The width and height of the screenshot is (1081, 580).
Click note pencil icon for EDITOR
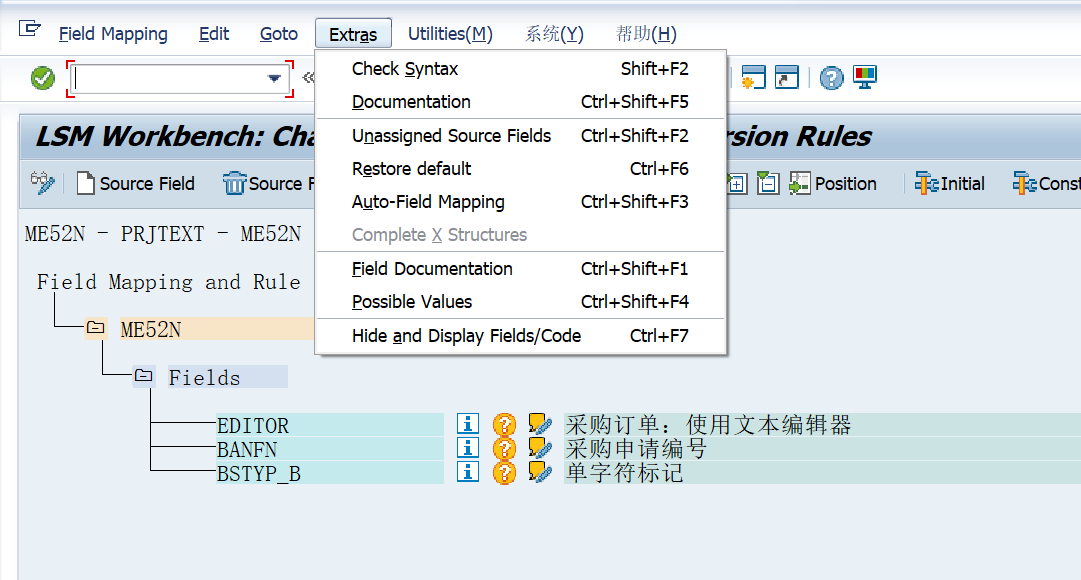540,423
